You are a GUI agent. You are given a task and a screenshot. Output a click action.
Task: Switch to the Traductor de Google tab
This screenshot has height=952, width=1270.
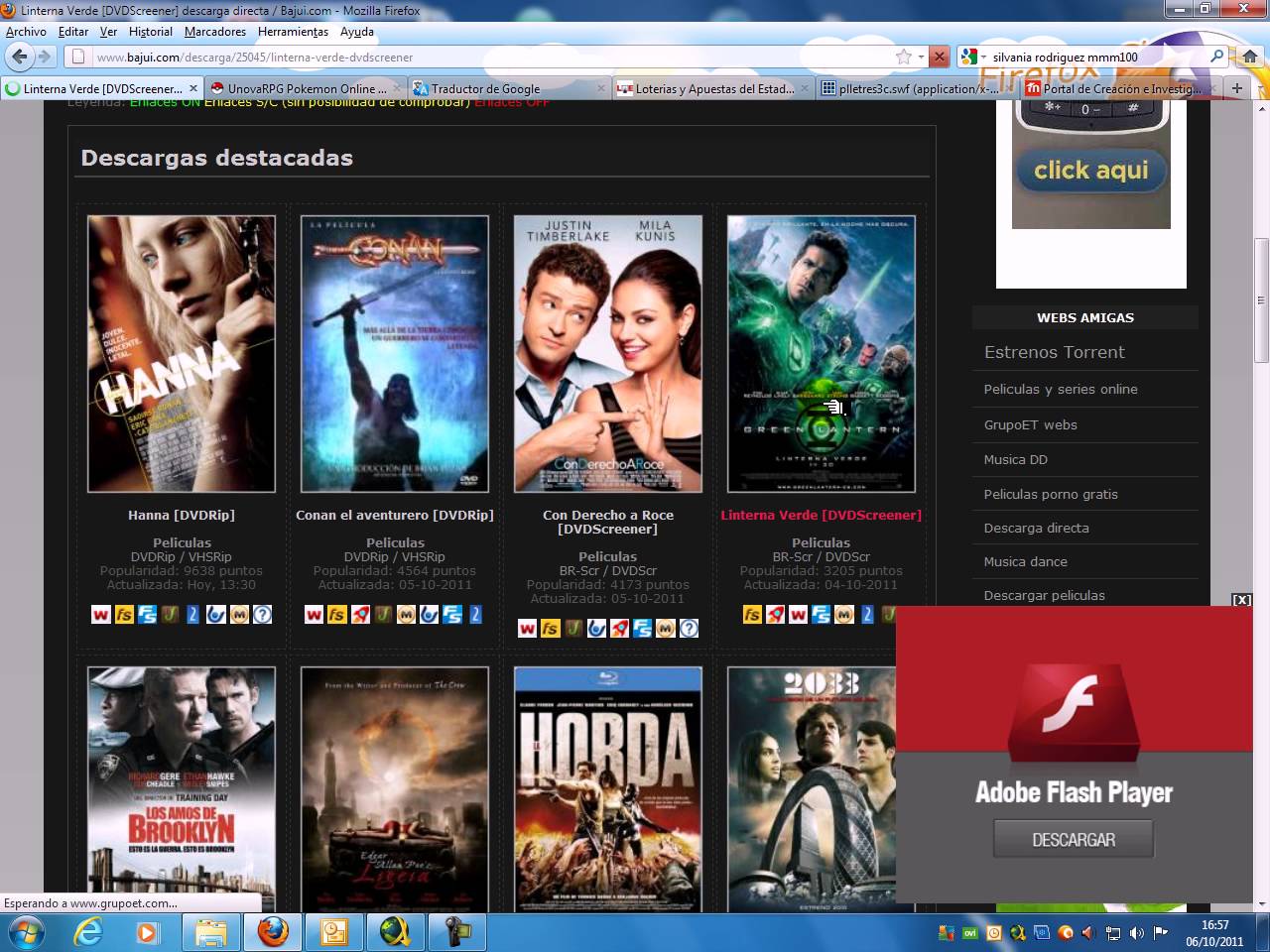pos(486,88)
